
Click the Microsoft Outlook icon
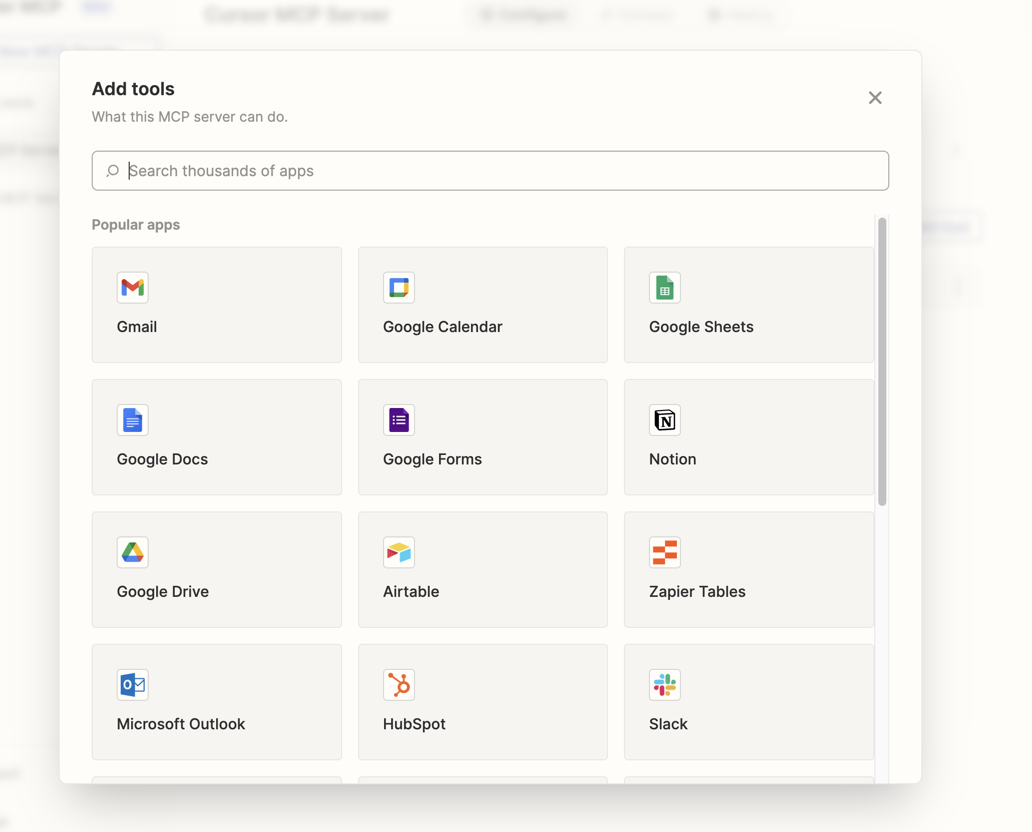click(132, 685)
